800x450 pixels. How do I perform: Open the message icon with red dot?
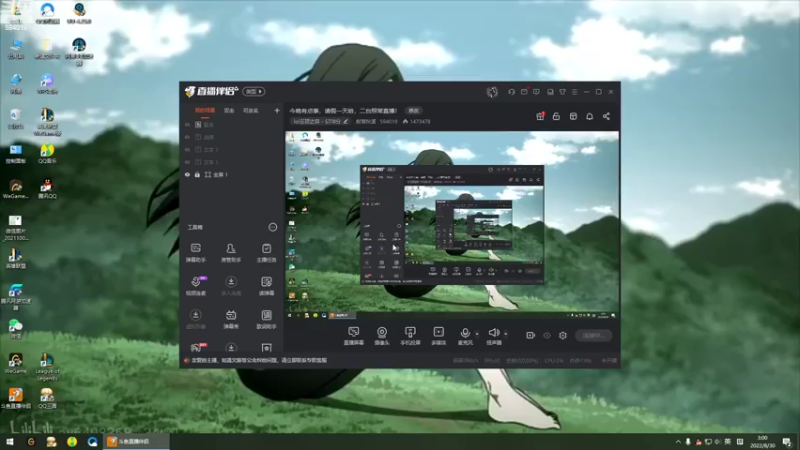[524, 92]
